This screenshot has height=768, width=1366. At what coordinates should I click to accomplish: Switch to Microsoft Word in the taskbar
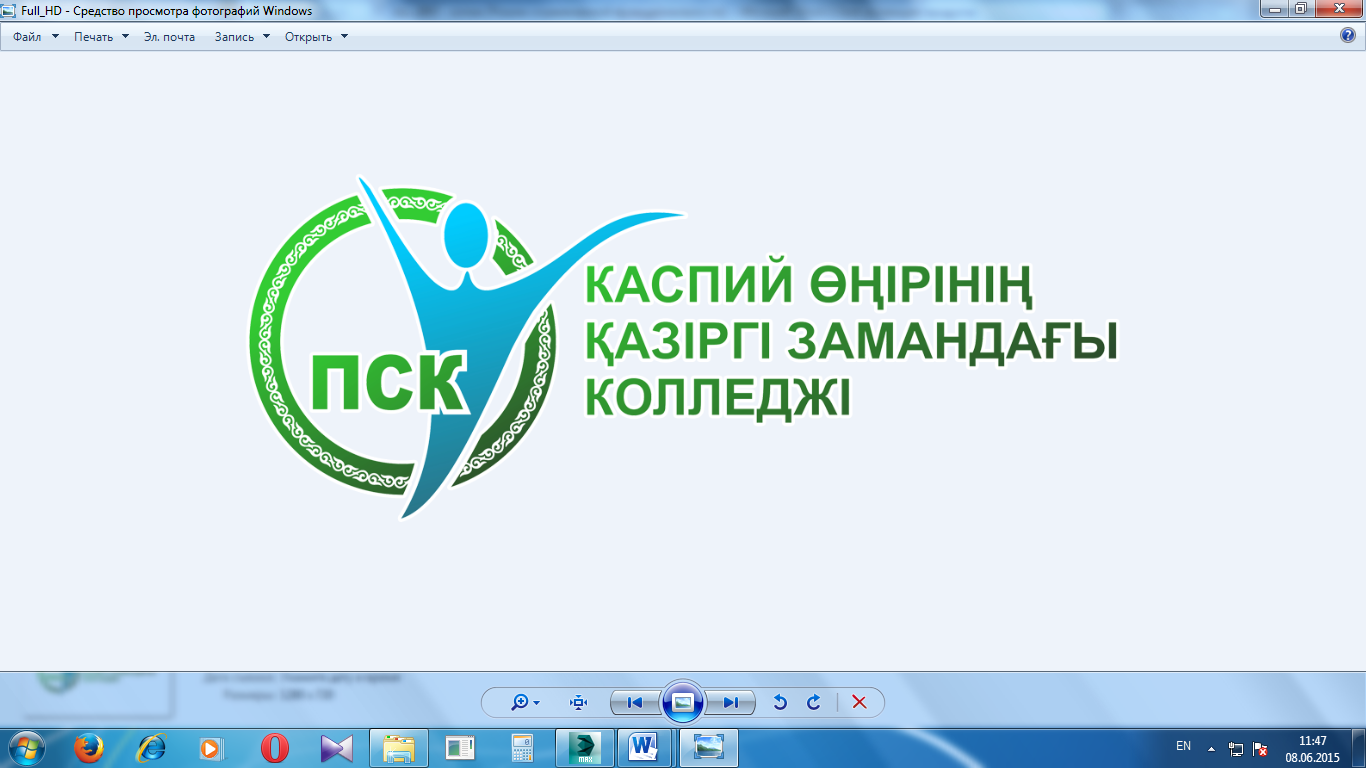(647, 748)
